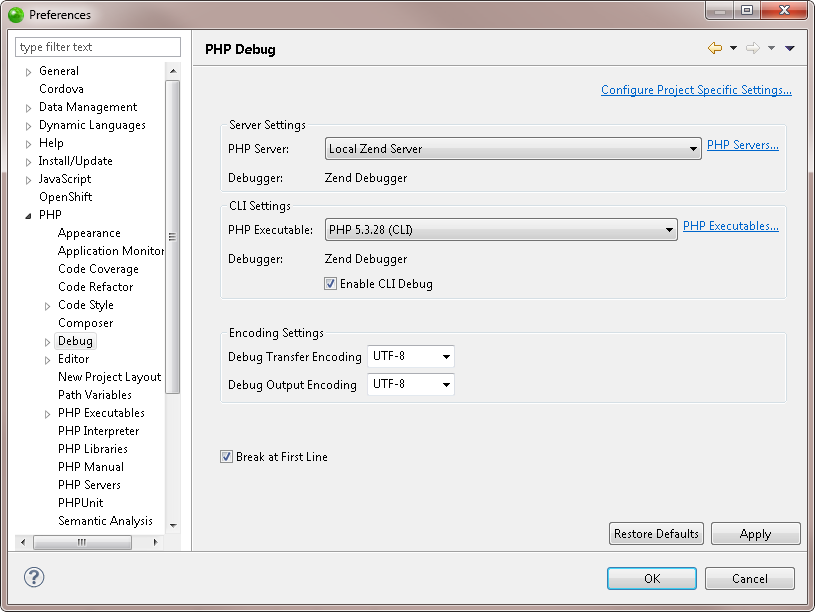Expand the Help tree node
815x612 pixels.
tap(29, 144)
